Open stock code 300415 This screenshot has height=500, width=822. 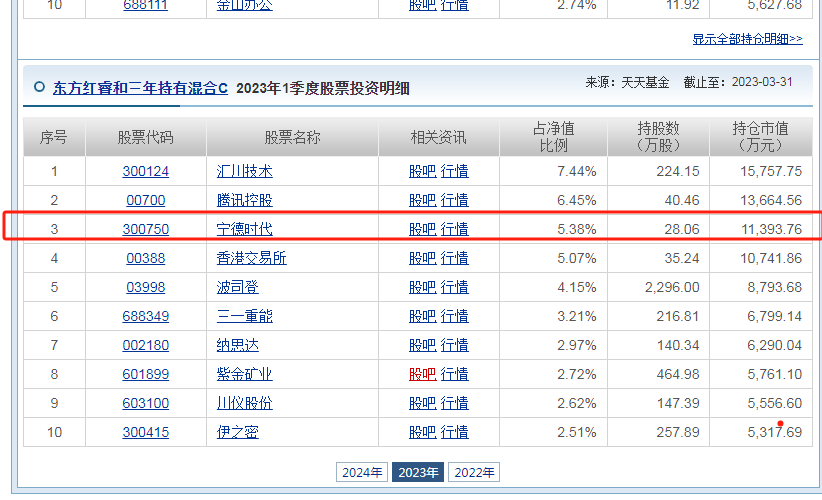click(x=146, y=432)
